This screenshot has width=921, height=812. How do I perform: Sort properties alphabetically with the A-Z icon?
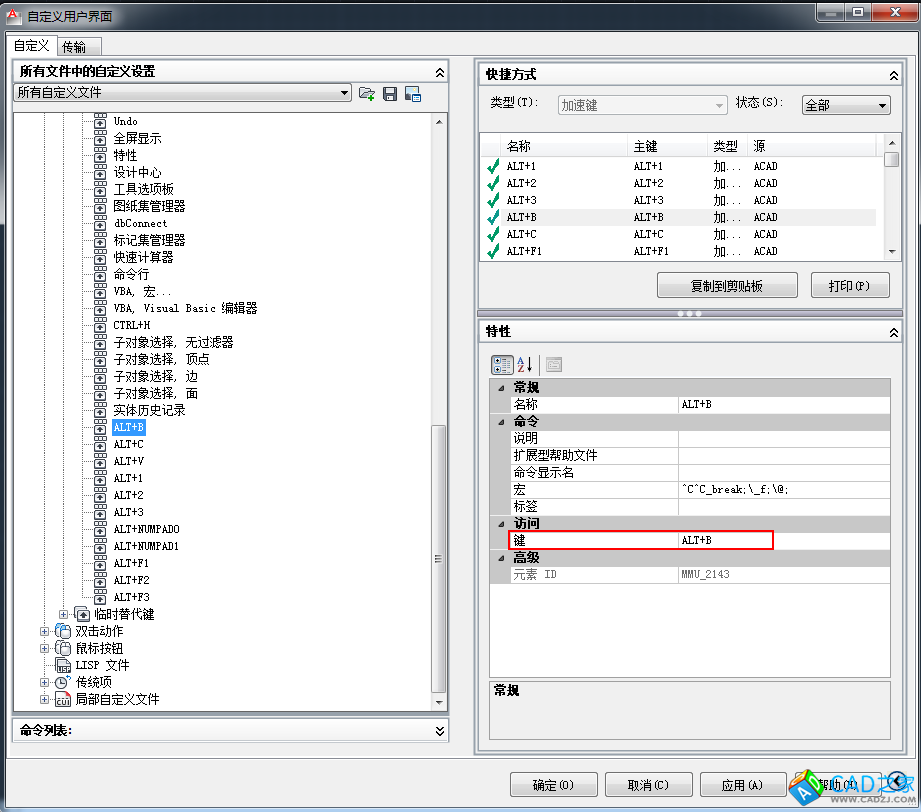point(526,365)
